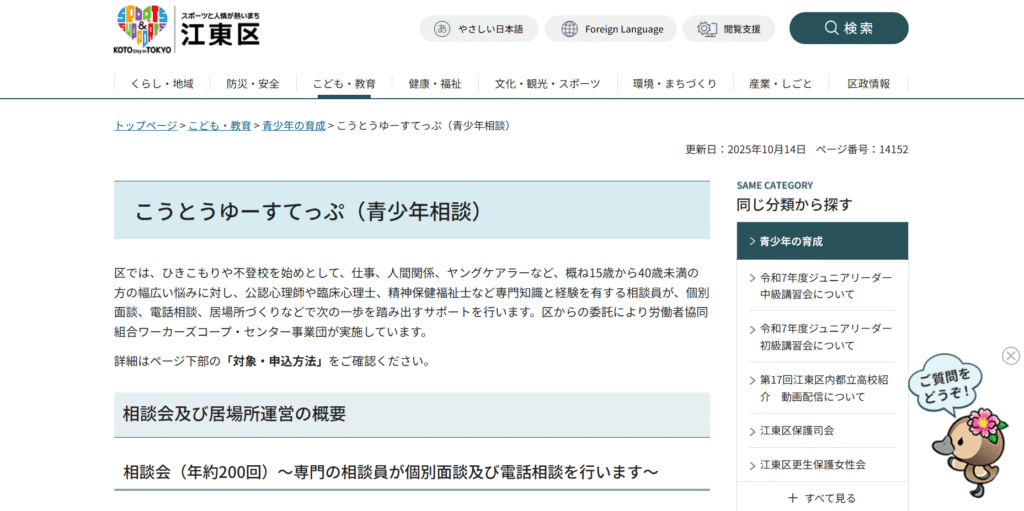Image resolution: width=1024 pixels, height=511 pixels.
Task: Open the 健康・福祉 navigation menu
Action: [x=435, y=84]
